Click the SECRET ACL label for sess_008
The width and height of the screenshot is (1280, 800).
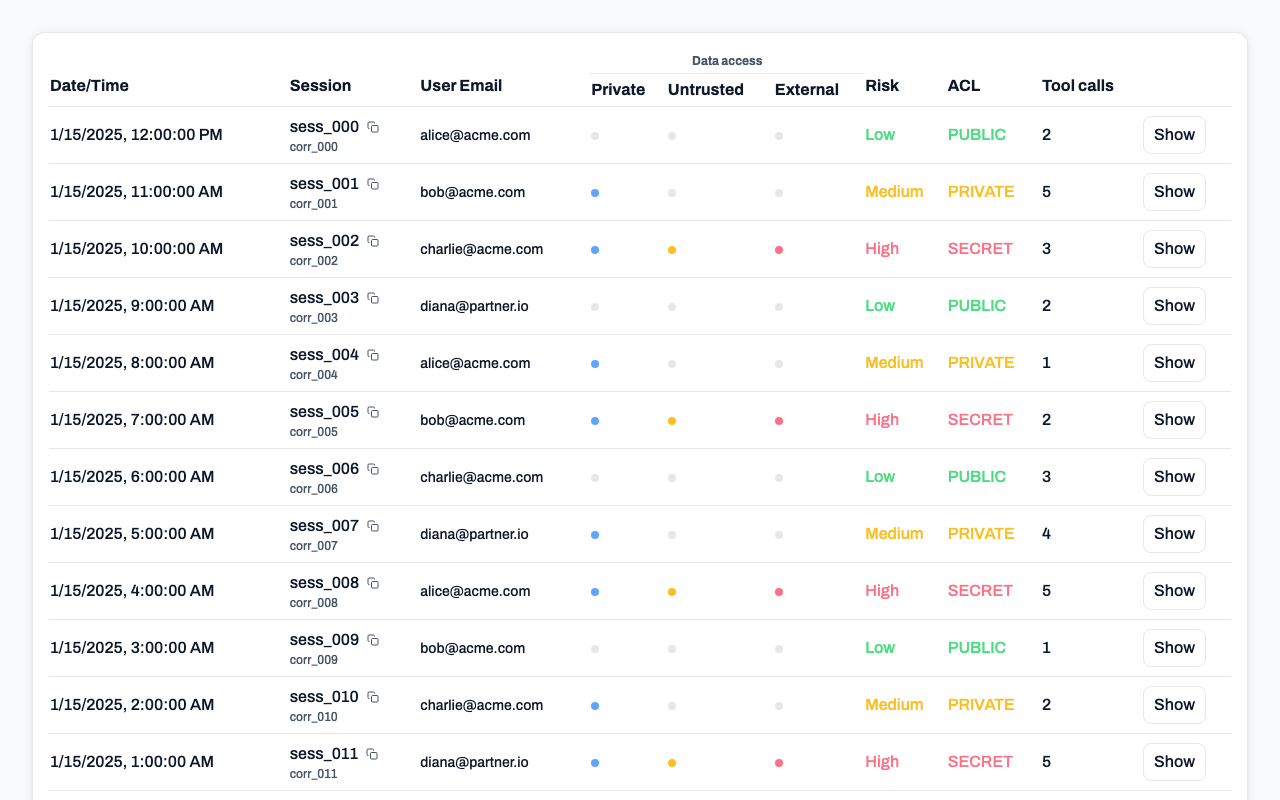coord(980,591)
